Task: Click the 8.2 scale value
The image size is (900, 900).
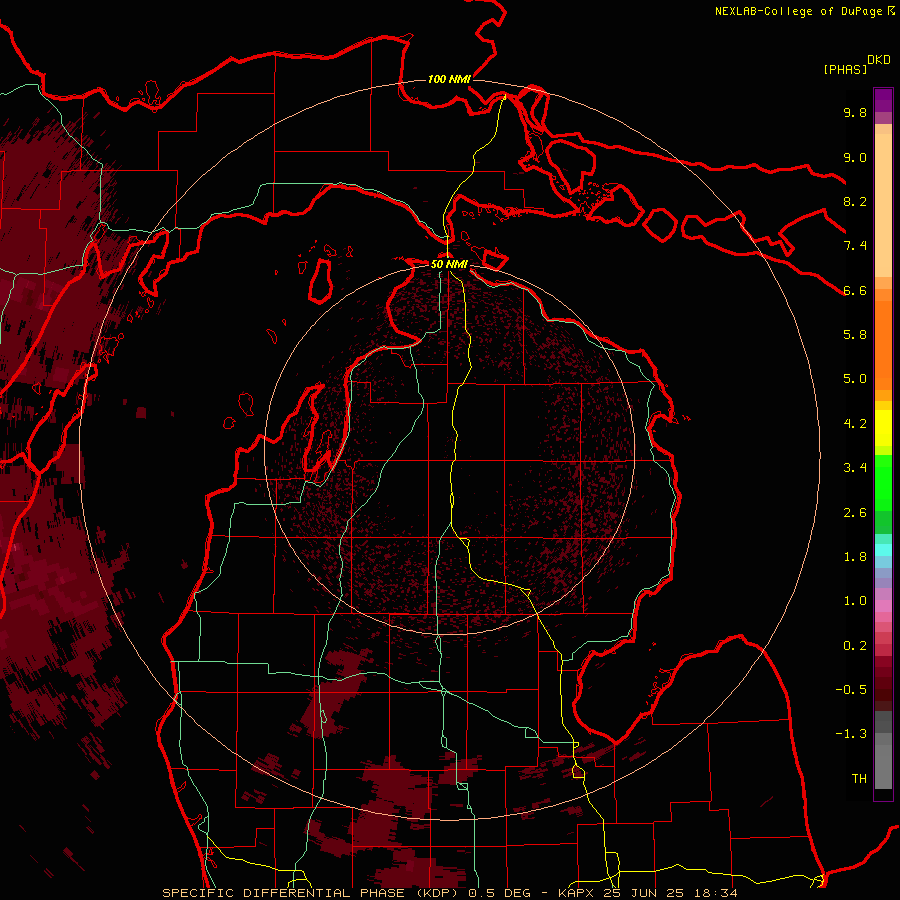Action: (x=855, y=201)
